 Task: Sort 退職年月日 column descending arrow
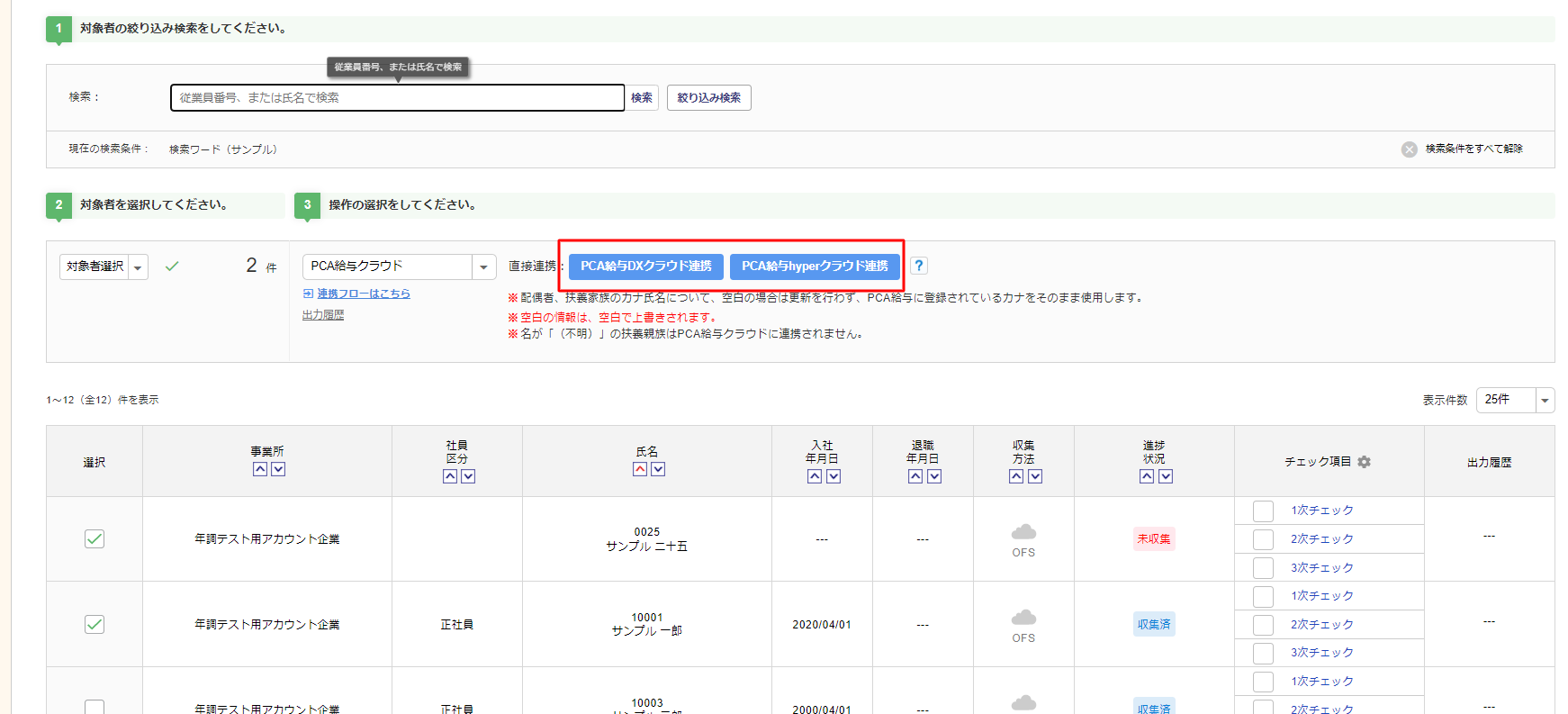pyautogui.click(x=934, y=476)
